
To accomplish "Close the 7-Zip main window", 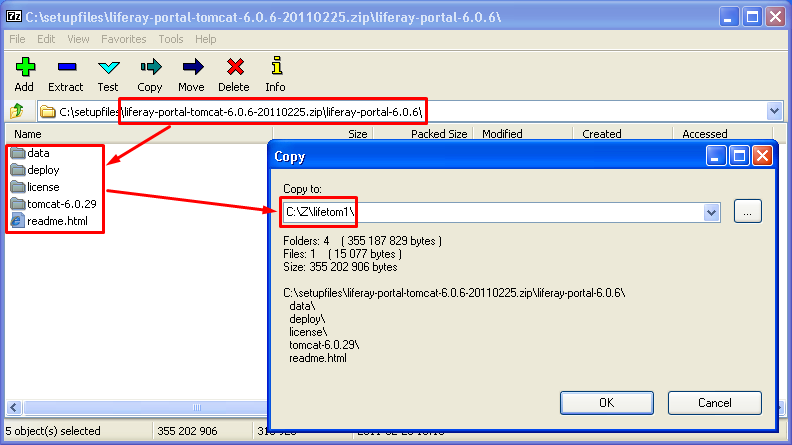I will [775, 17].
